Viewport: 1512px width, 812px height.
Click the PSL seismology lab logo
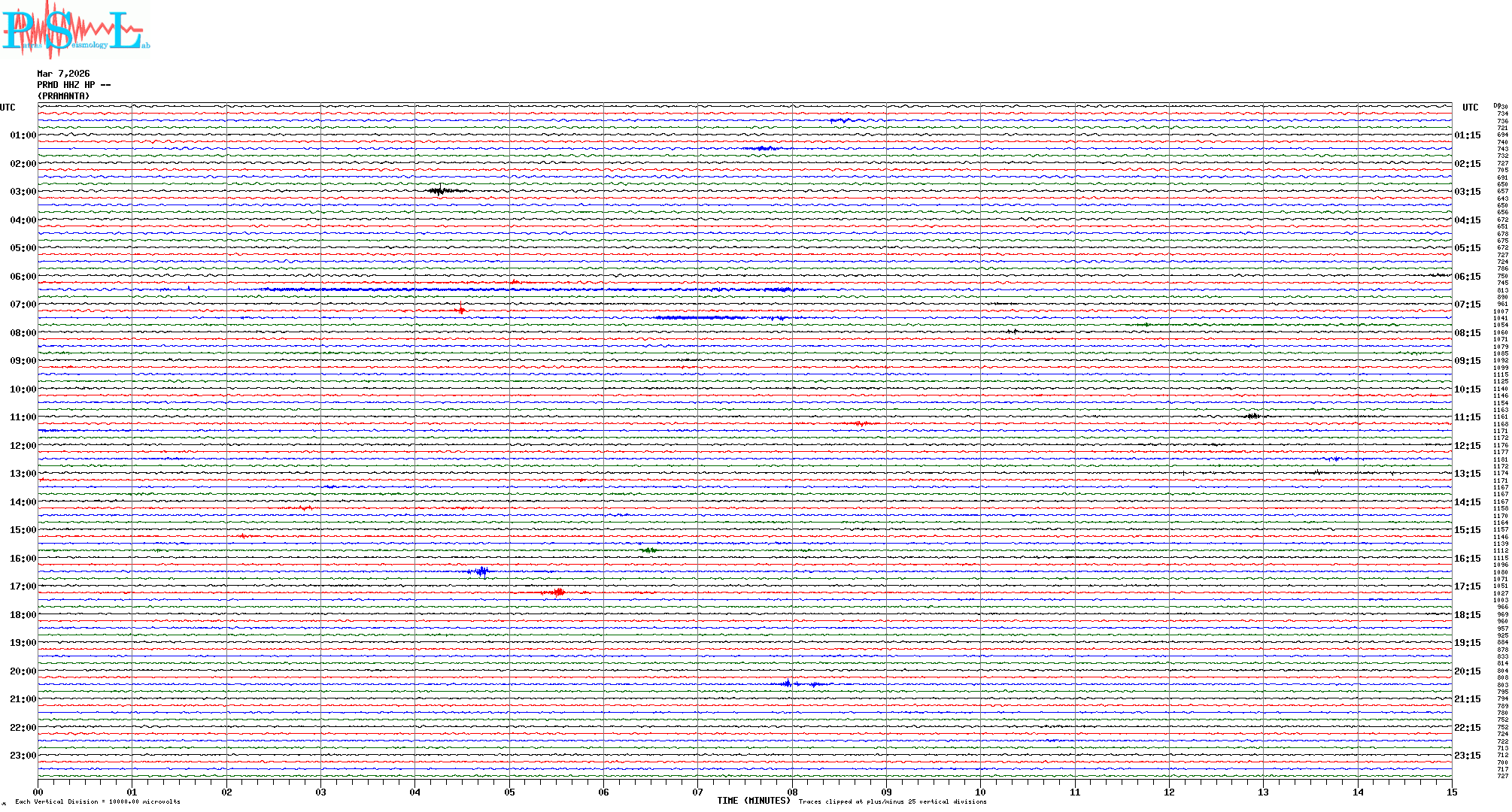[75, 30]
